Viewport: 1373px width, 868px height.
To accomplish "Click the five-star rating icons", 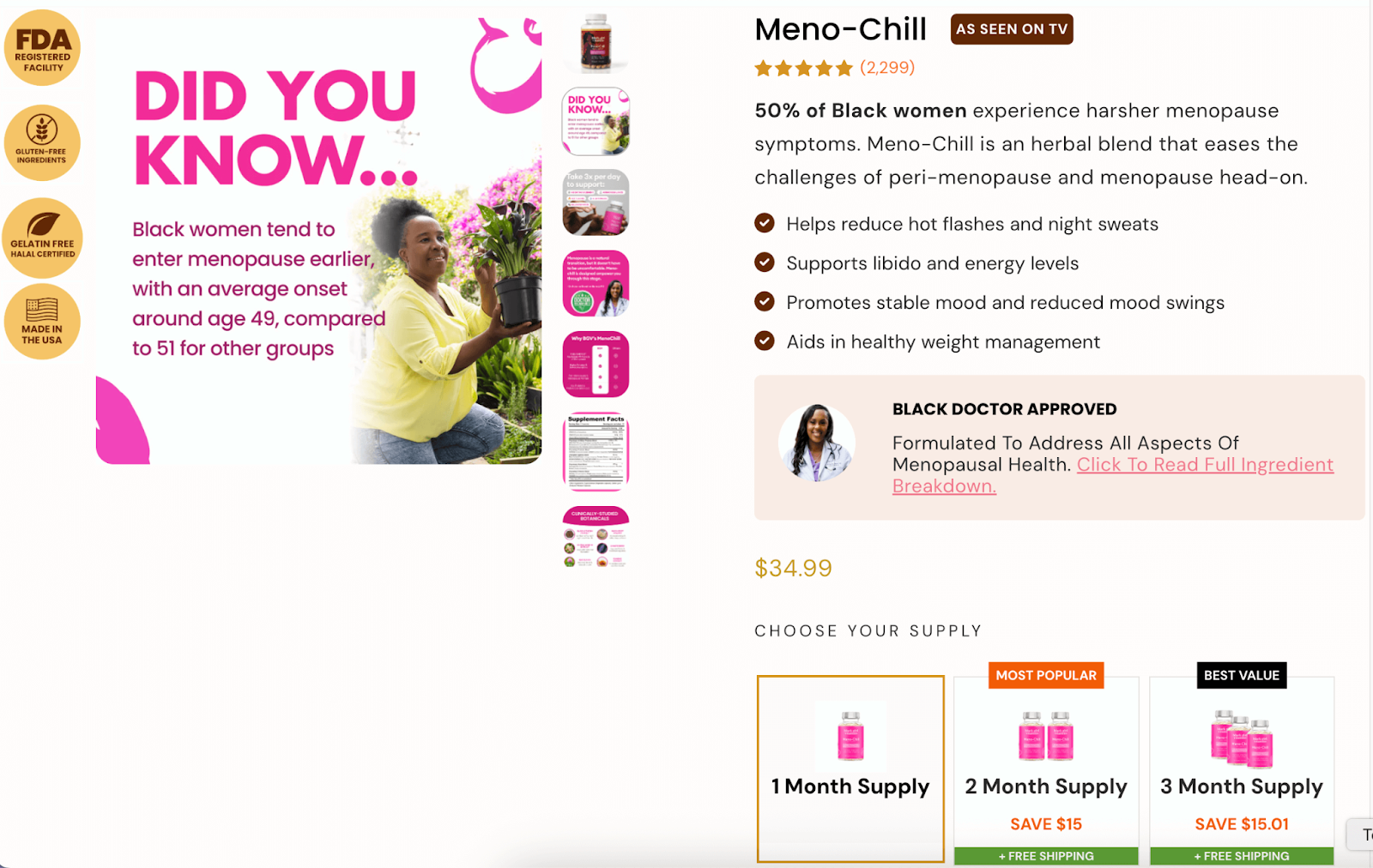I will 803,68.
